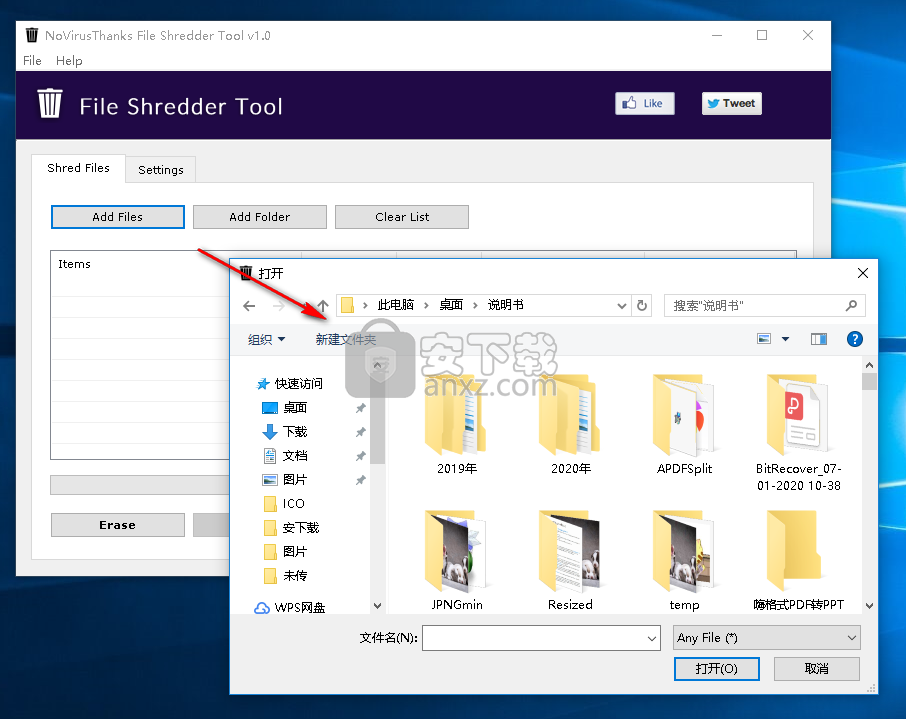Toggle the preview pane icon
The image size is (906, 719).
point(819,339)
